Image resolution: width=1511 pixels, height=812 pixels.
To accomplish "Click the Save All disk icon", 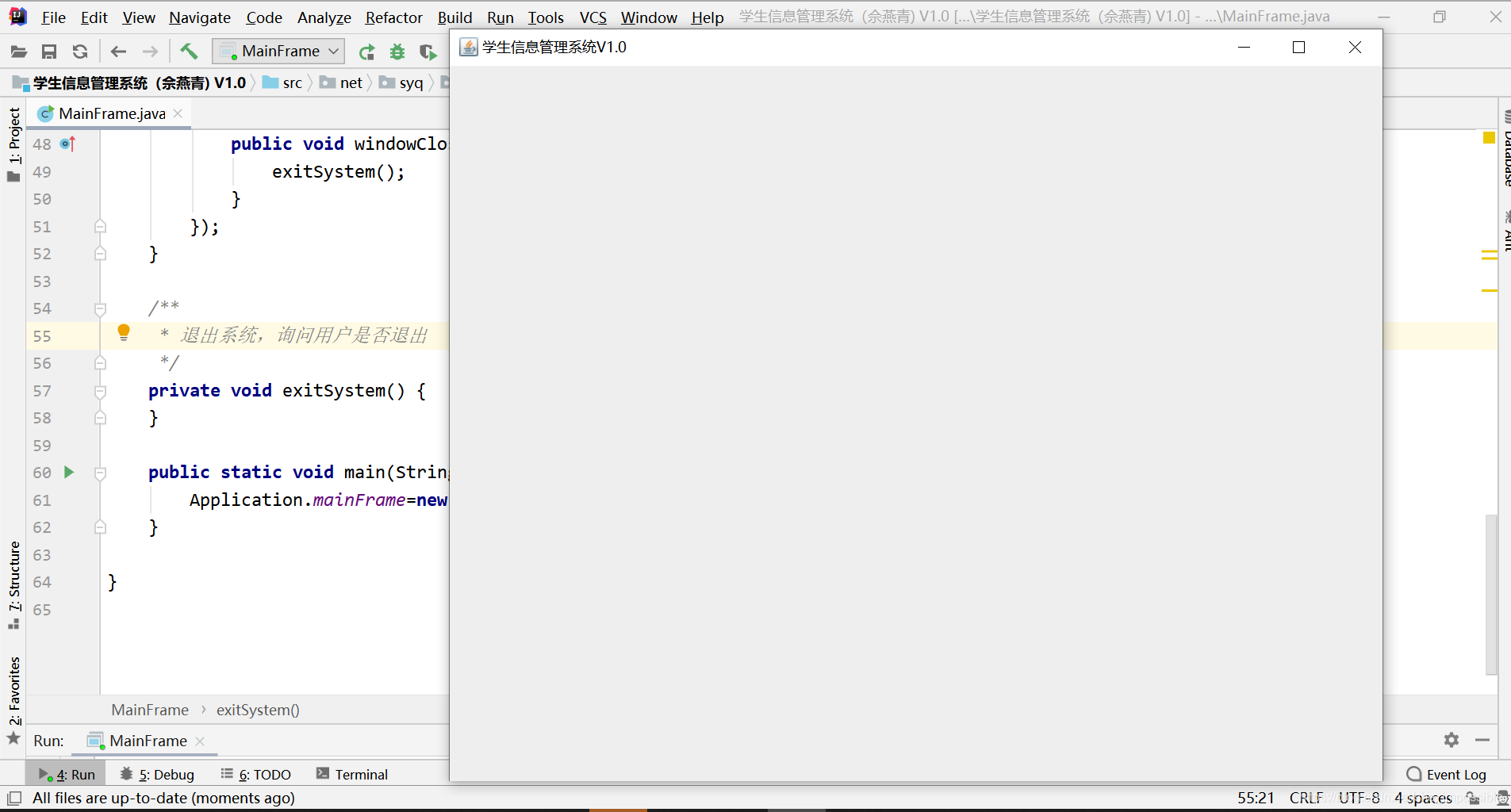I will point(49,52).
